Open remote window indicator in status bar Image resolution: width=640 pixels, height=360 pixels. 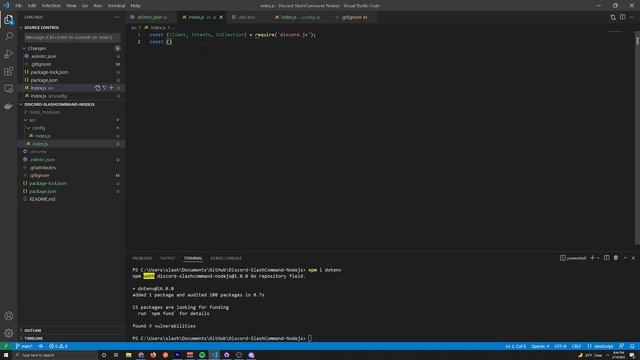(6, 346)
